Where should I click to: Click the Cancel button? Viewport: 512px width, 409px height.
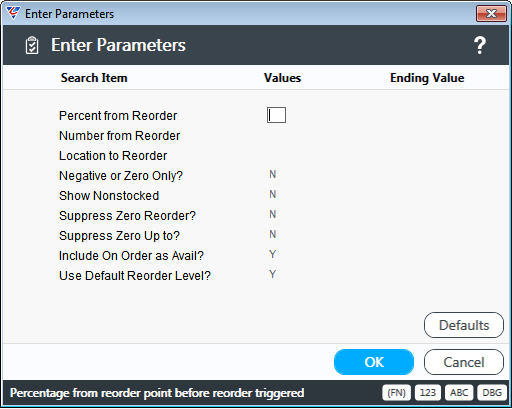(464, 362)
